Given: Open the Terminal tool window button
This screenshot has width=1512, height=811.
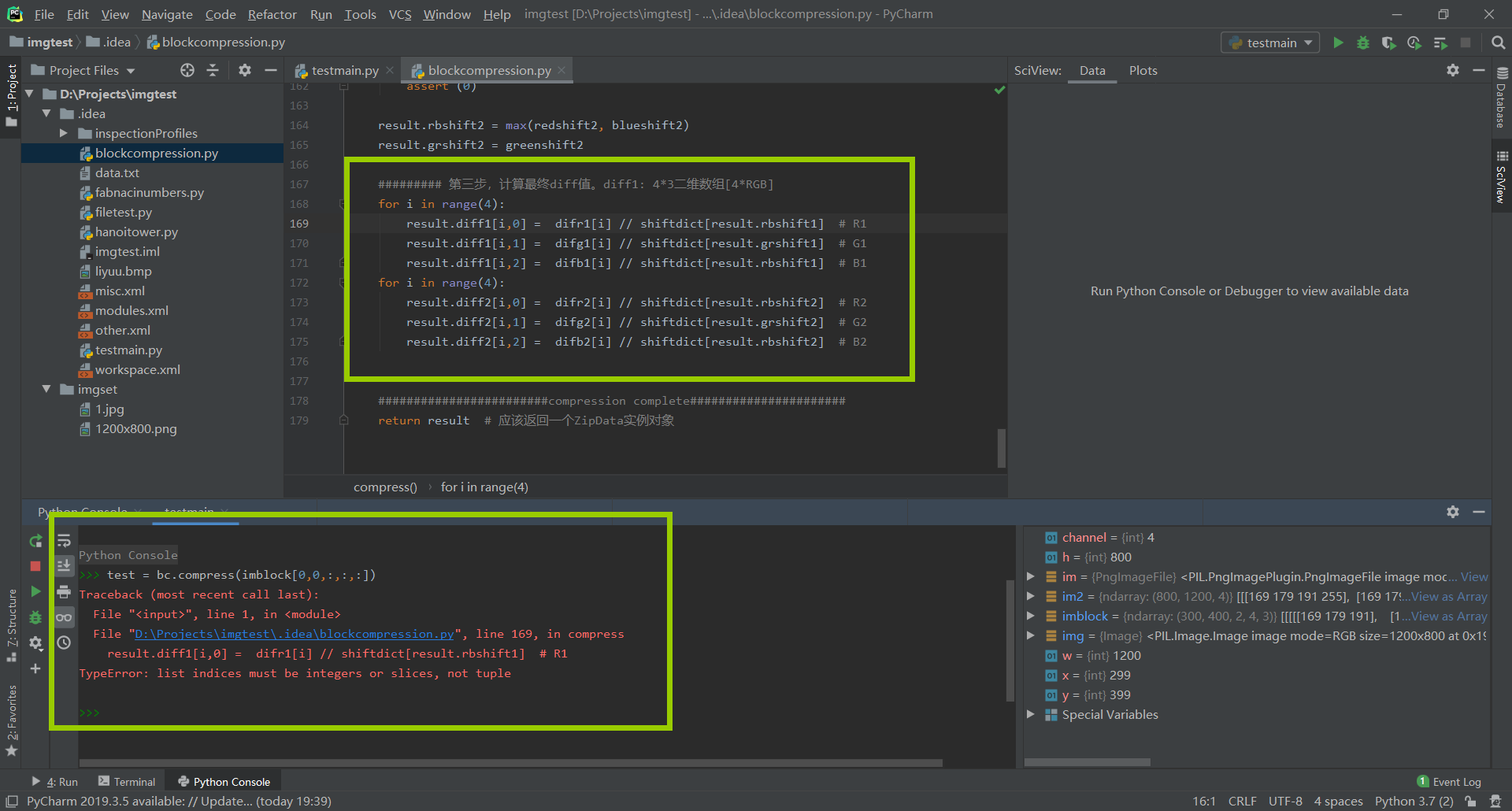Looking at the screenshot, I should tap(127, 782).
